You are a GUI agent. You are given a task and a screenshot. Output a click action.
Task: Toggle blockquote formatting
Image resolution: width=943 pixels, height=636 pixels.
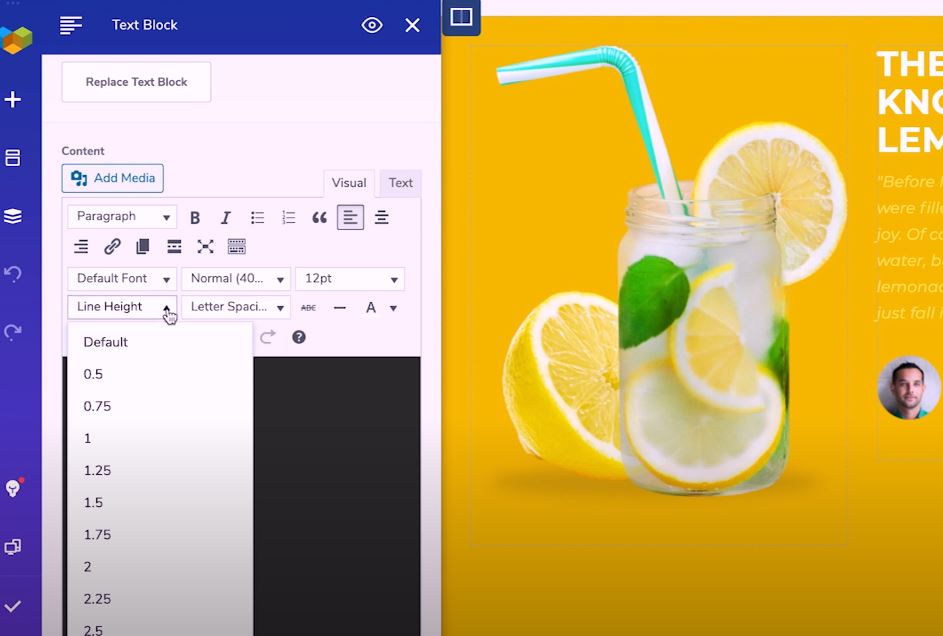click(319, 218)
